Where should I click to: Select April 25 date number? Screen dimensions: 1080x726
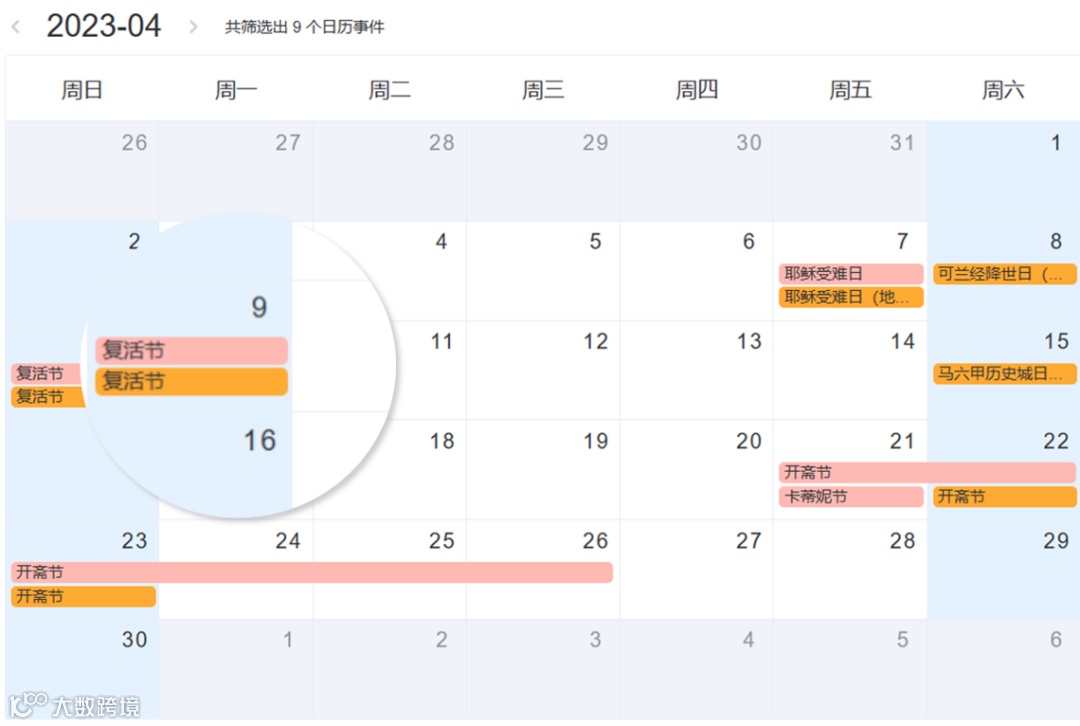click(442, 541)
